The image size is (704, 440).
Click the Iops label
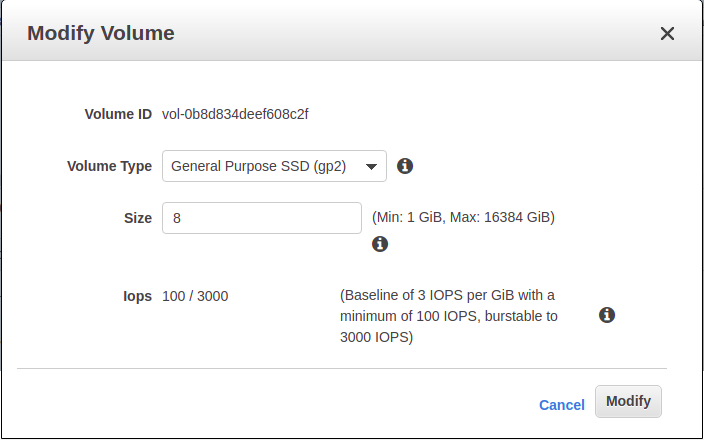point(137,296)
